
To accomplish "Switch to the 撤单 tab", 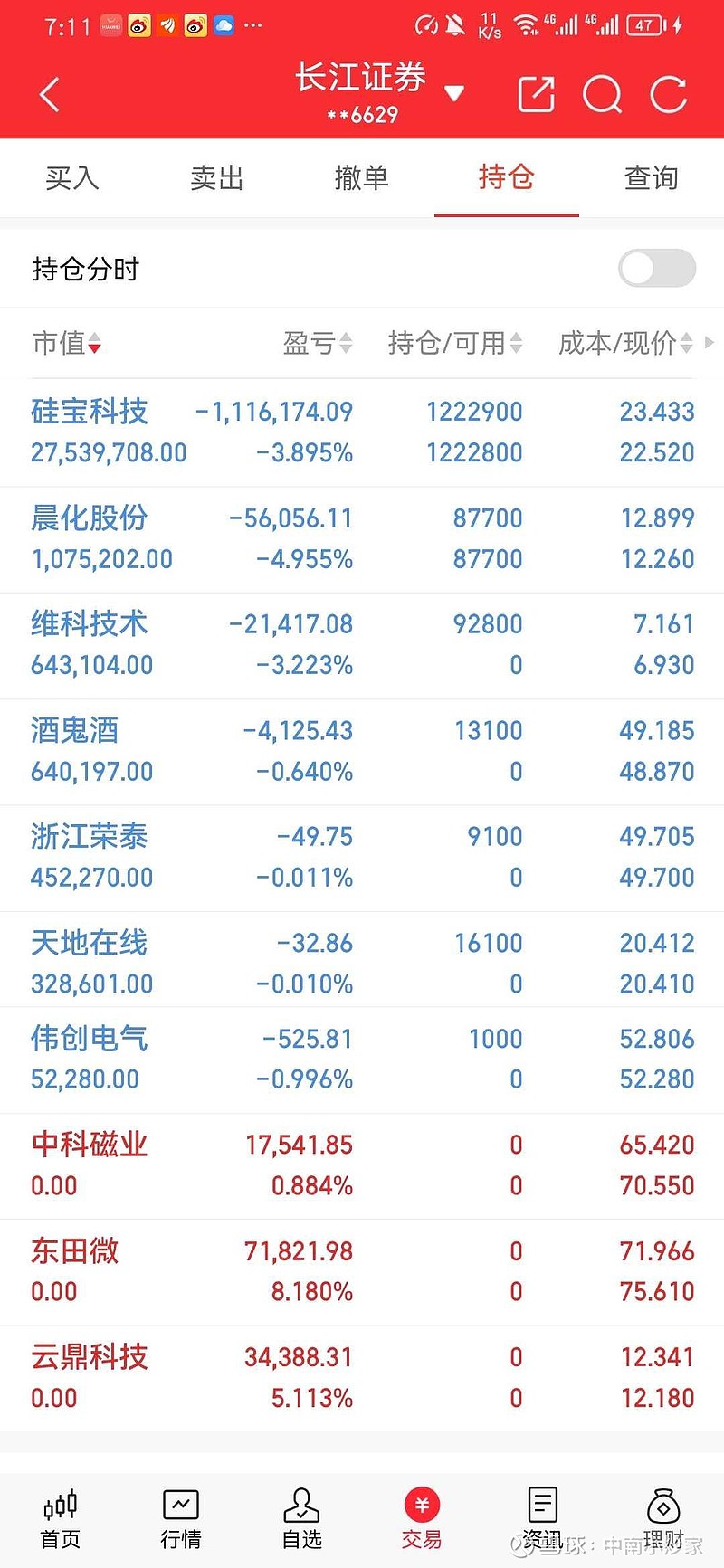I will pyautogui.click(x=362, y=178).
